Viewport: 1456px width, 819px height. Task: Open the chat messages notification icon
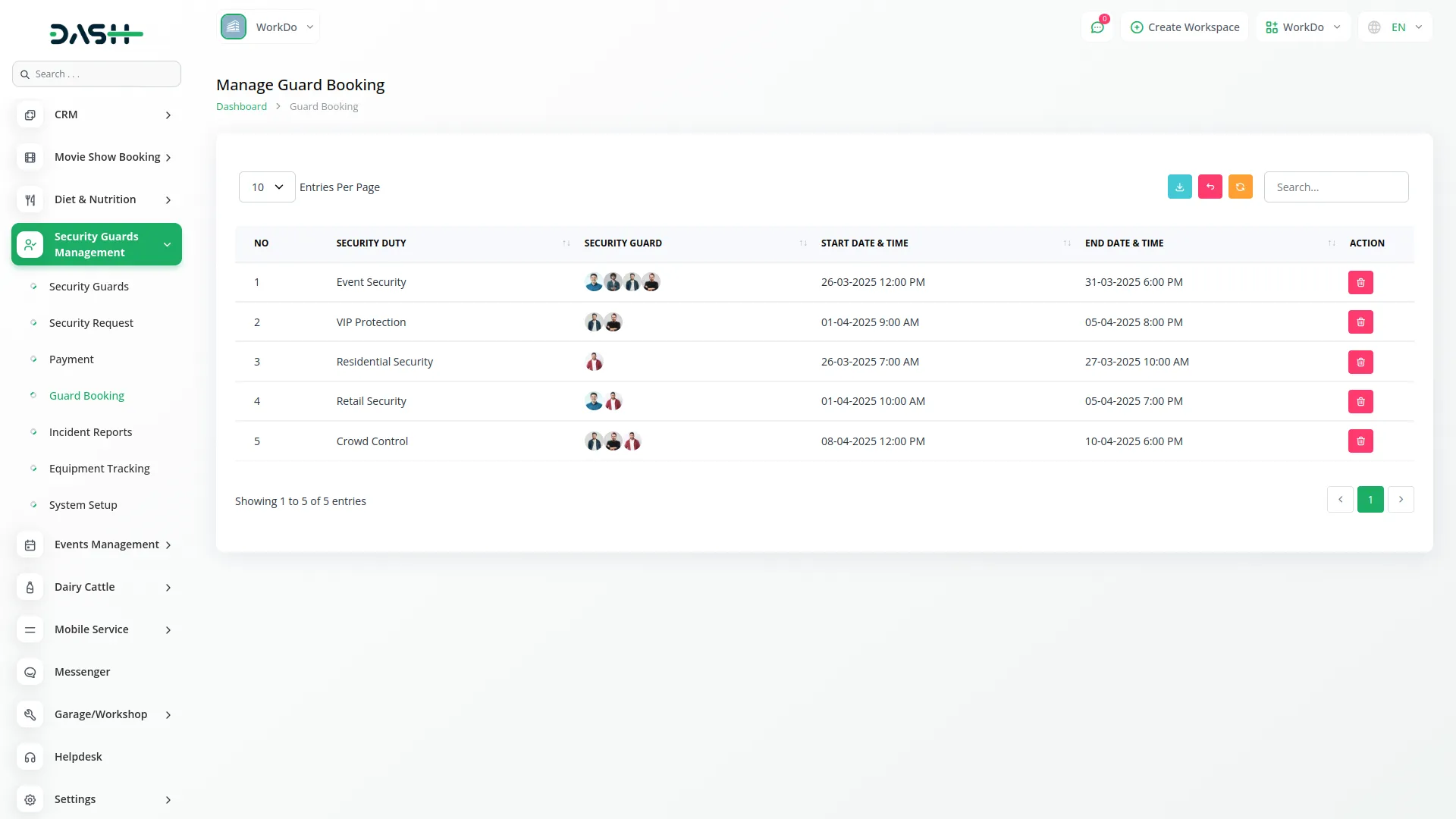[1097, 27]
